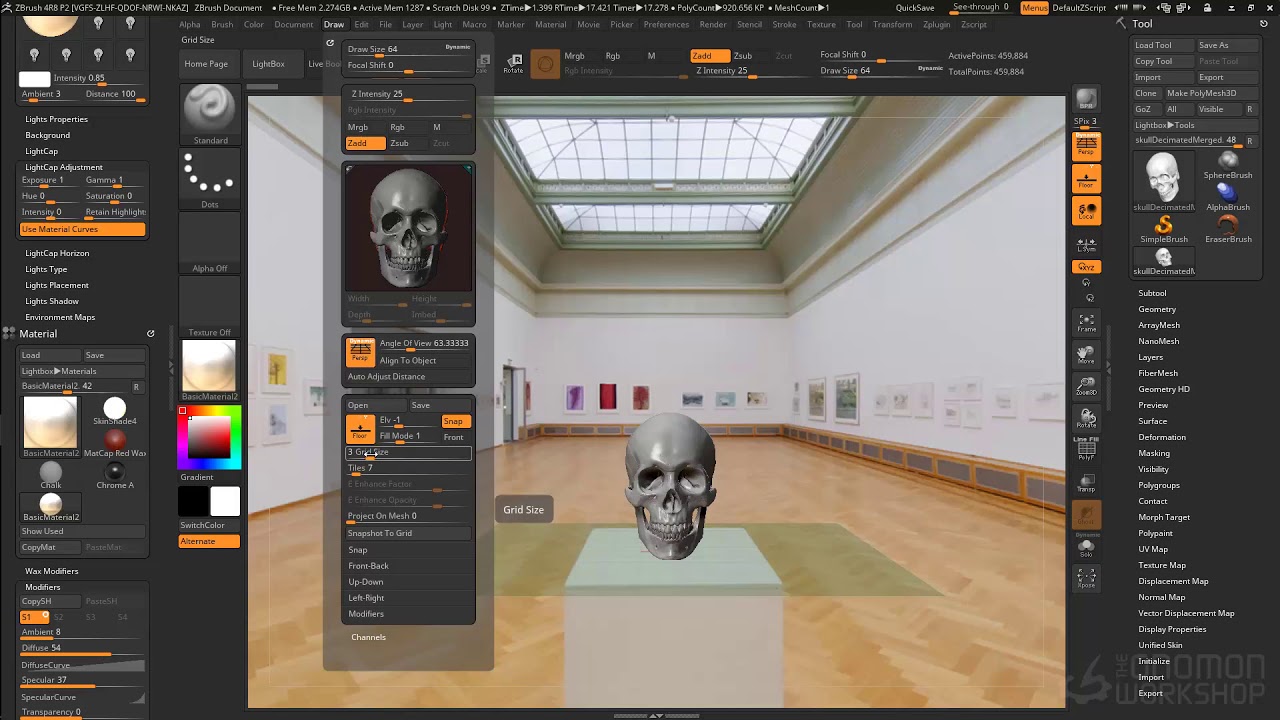The height and width of the screenshot is (720, 1280).
Task: Select the MatCap Red Wax material
Action: [x=115, y=443]
